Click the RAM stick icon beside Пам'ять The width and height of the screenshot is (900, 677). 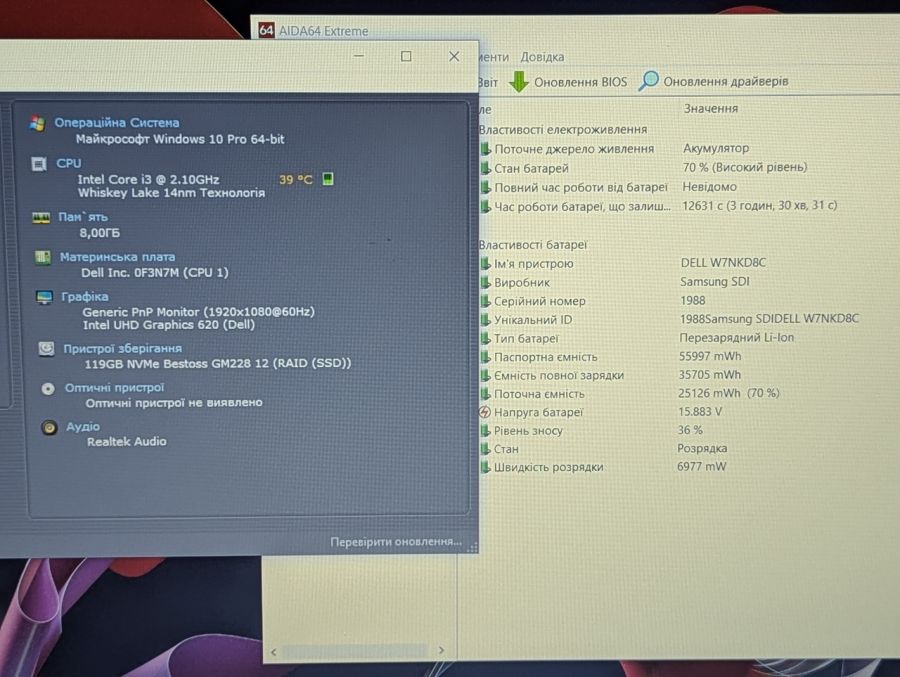click(41, 218)
